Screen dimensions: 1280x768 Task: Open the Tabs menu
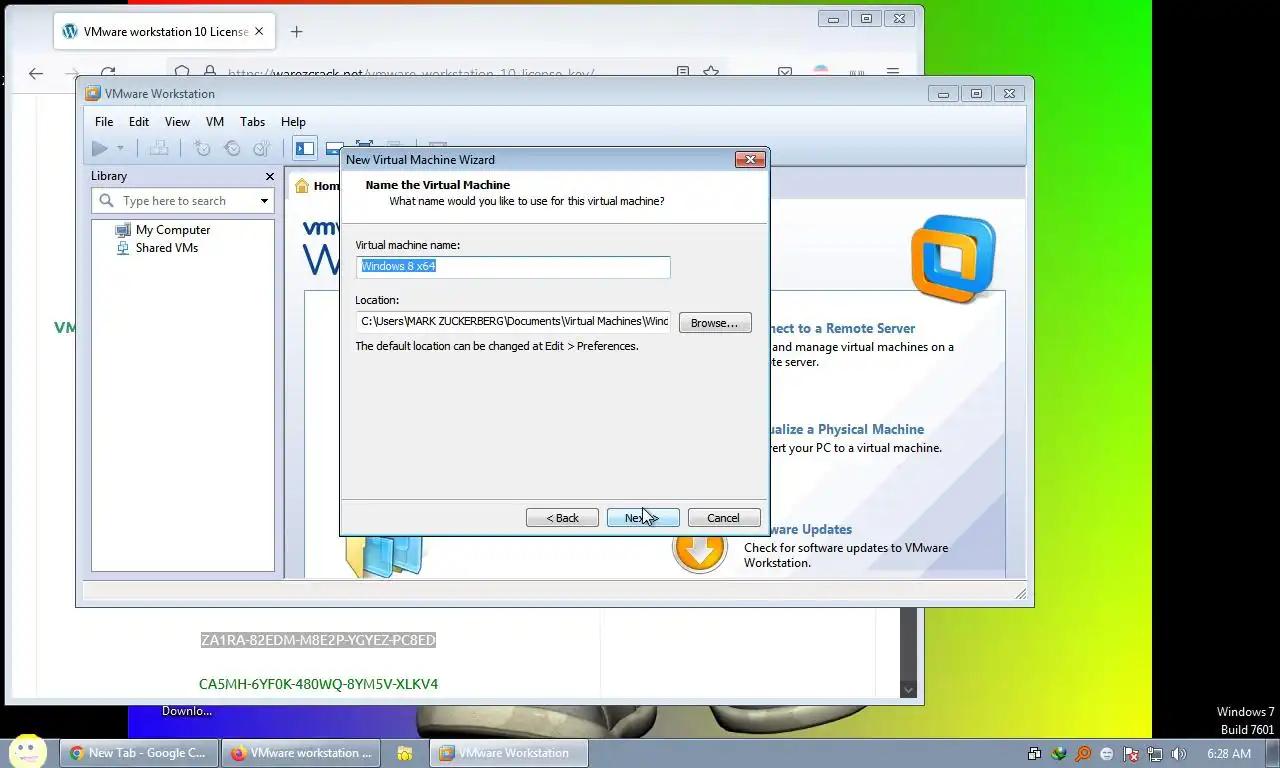click(x=253, y=122)
